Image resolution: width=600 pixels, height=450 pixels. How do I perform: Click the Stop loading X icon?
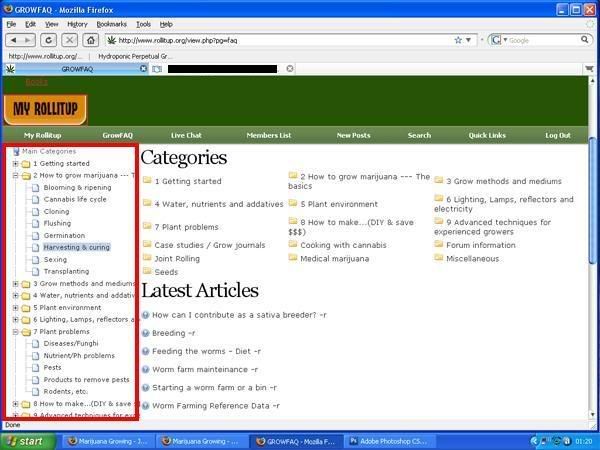point(70,40)
